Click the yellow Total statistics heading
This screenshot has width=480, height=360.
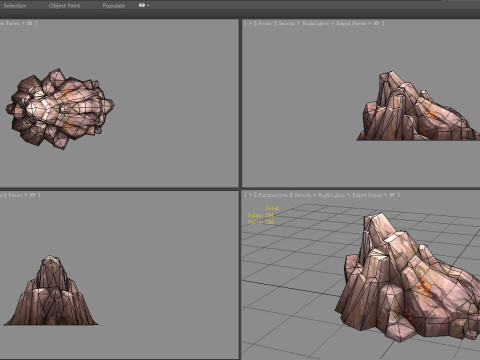(x=272, y=208)
